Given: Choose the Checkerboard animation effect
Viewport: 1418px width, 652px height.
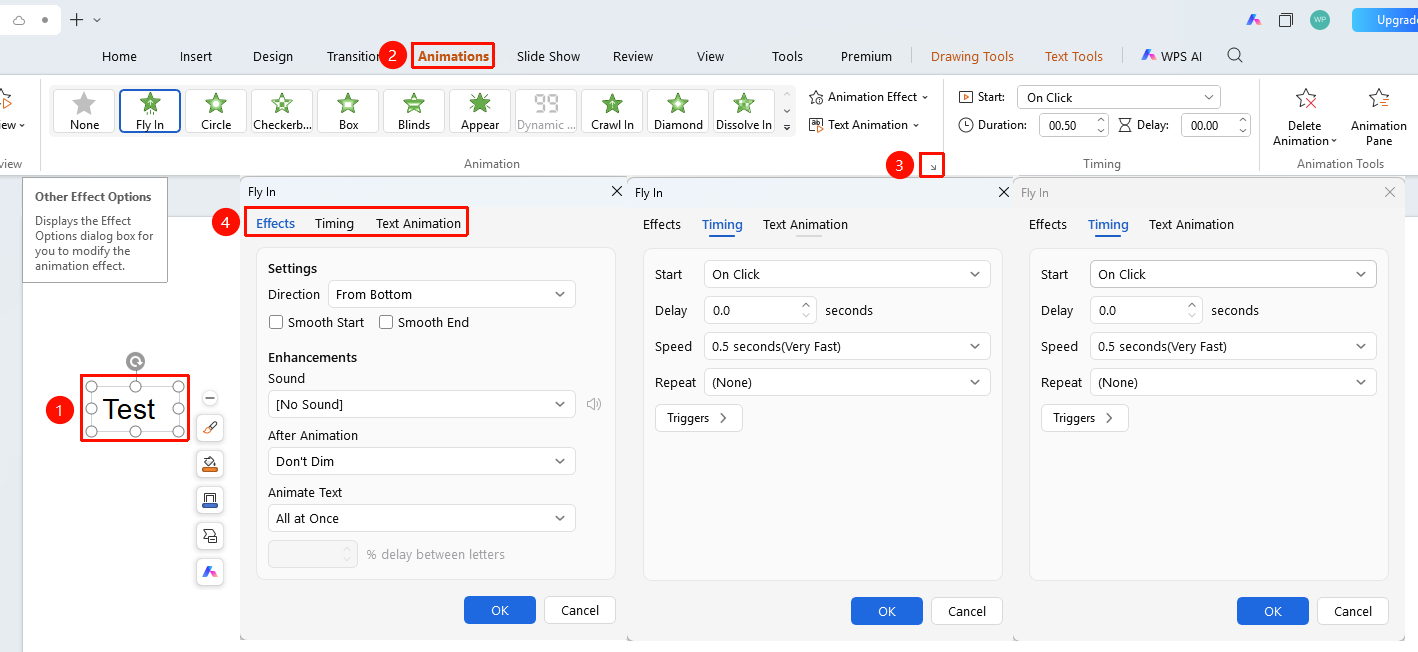Looking at the screenshot, I should 282,111.
